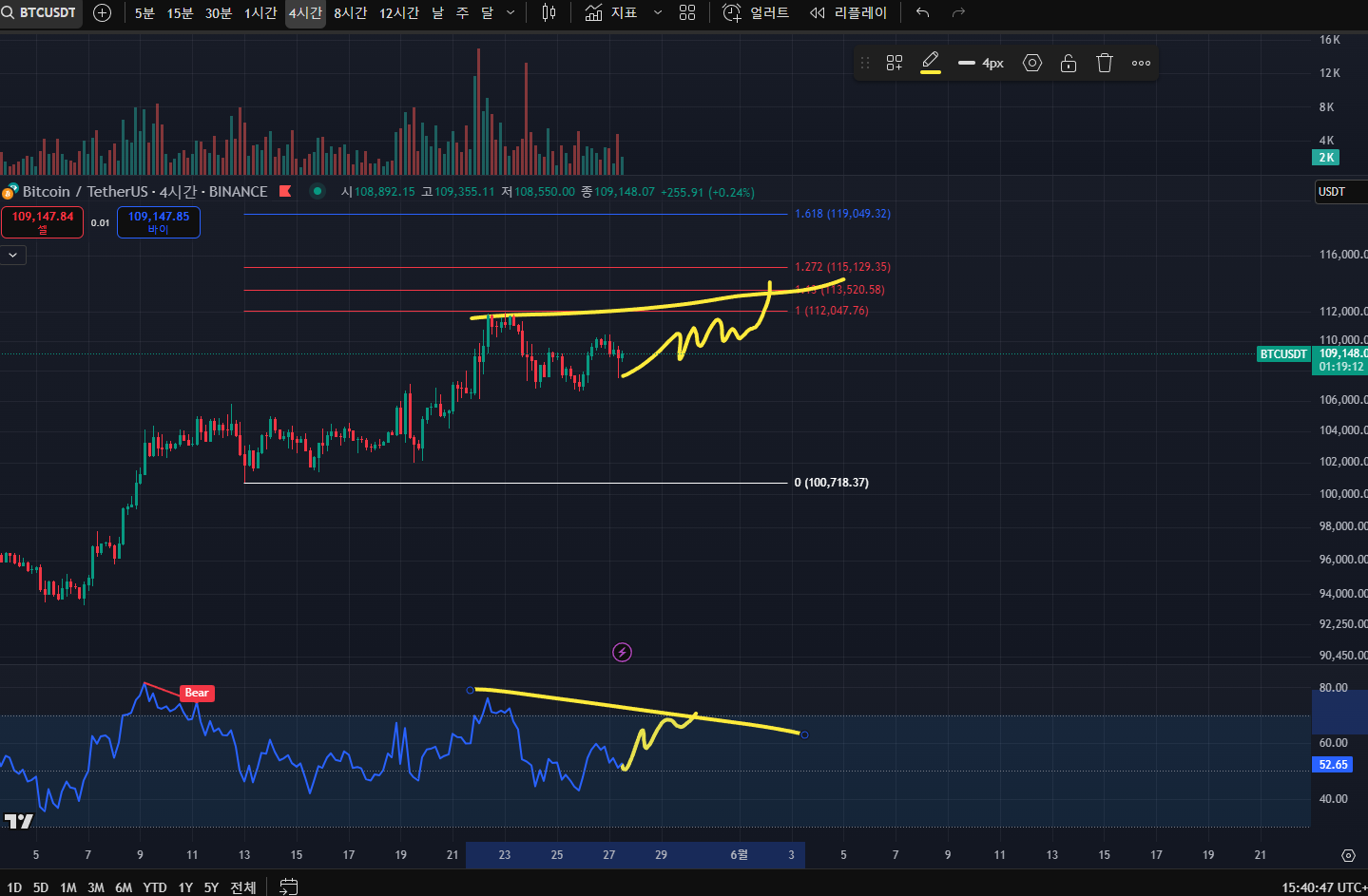Image resolution: width=1368 pixels, height=896 pixels.
Task: Open time axis settings gear icon
Action: [x=1348, y=855]
